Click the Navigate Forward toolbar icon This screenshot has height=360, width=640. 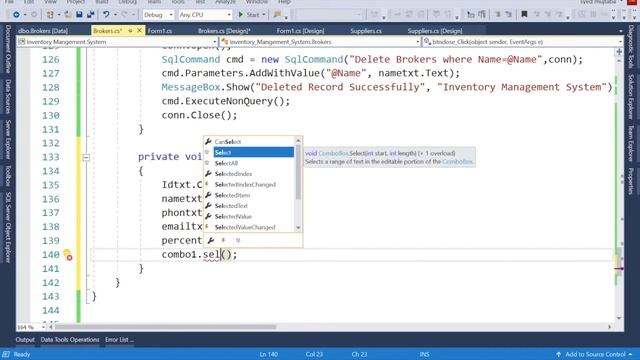[x=33, y=15]
